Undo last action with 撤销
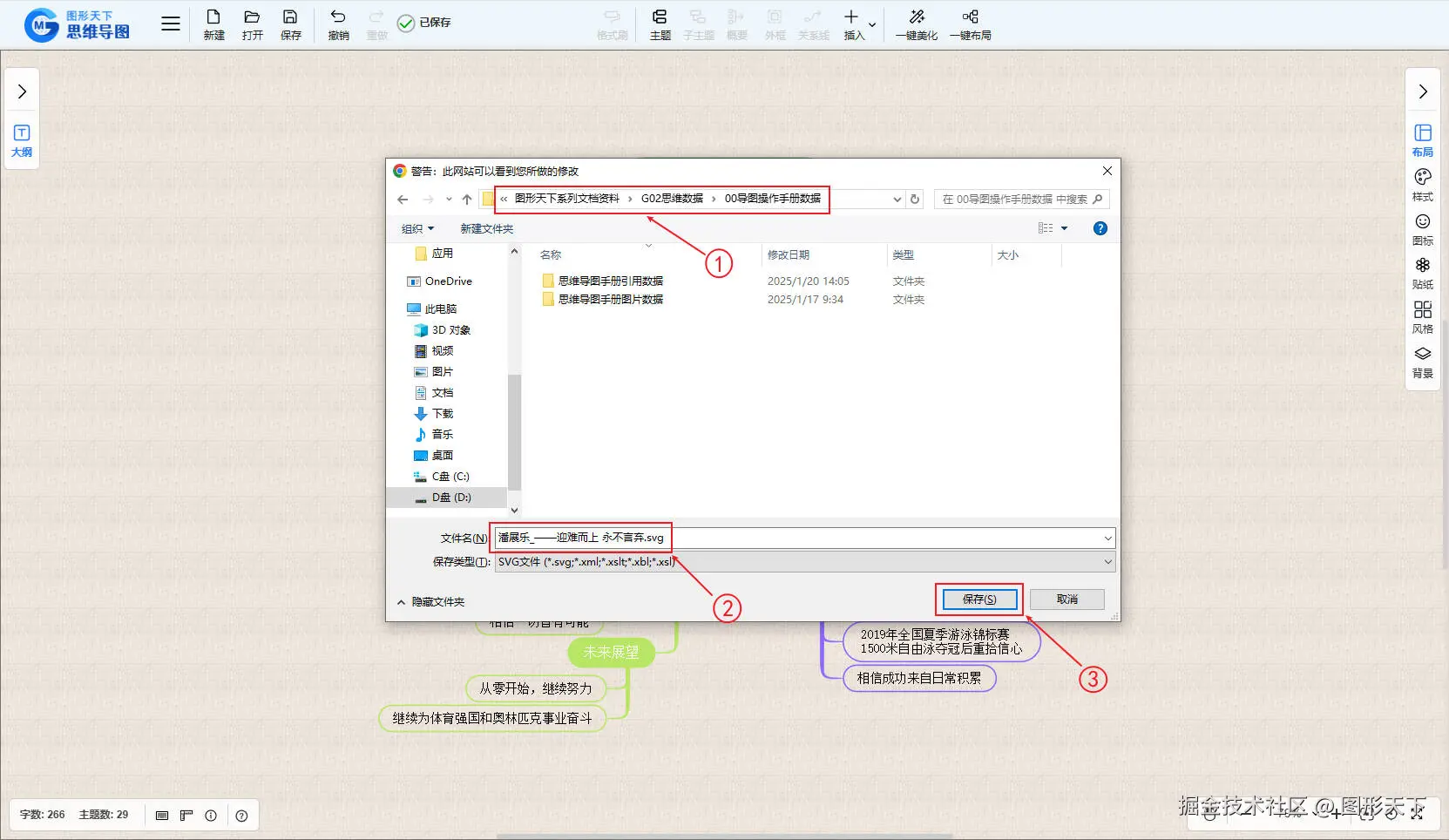Viewport: 1449px width, 840px height. 338,24
